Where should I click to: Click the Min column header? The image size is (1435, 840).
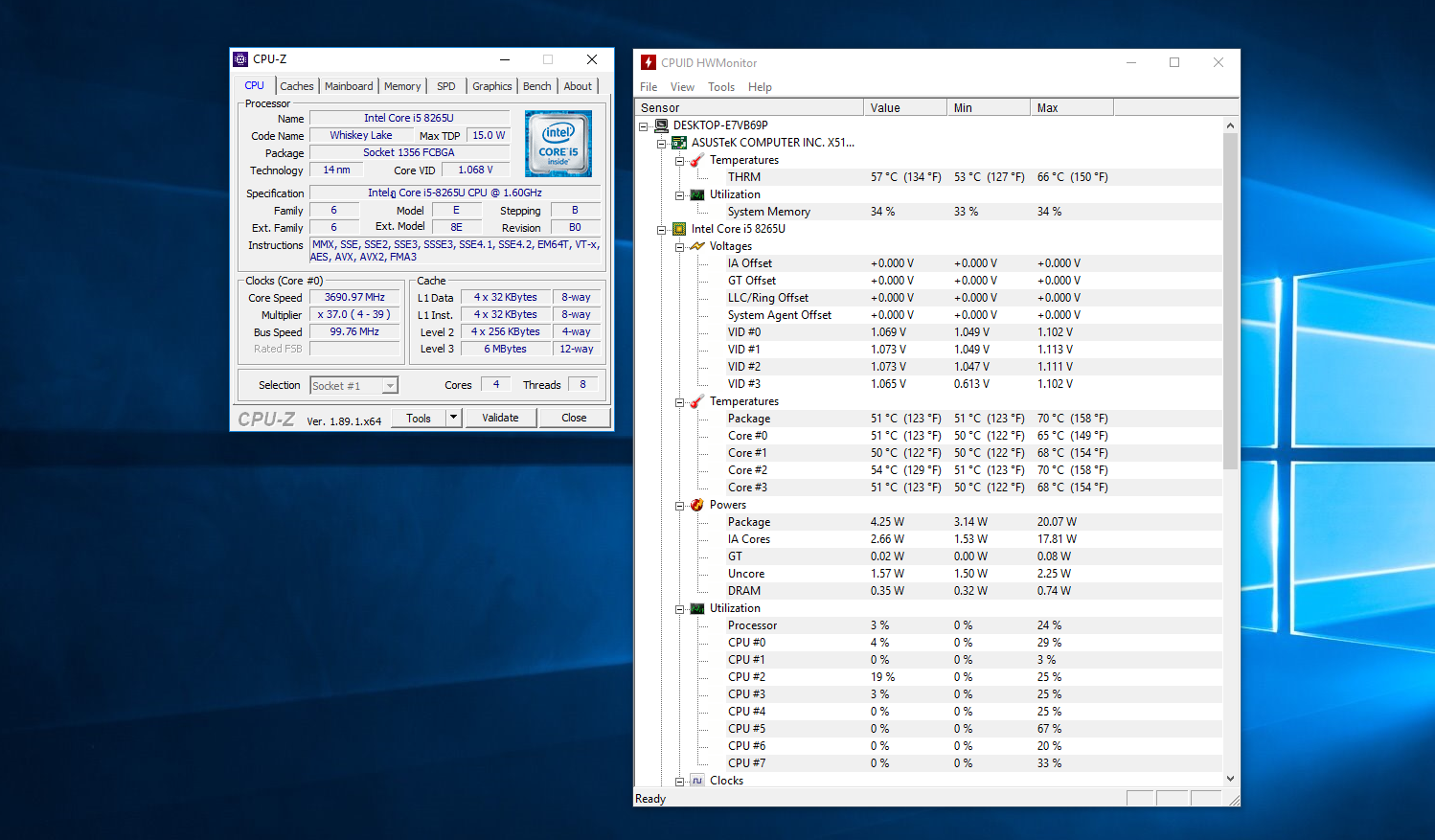pyautogui.click(x=989, y=107)
